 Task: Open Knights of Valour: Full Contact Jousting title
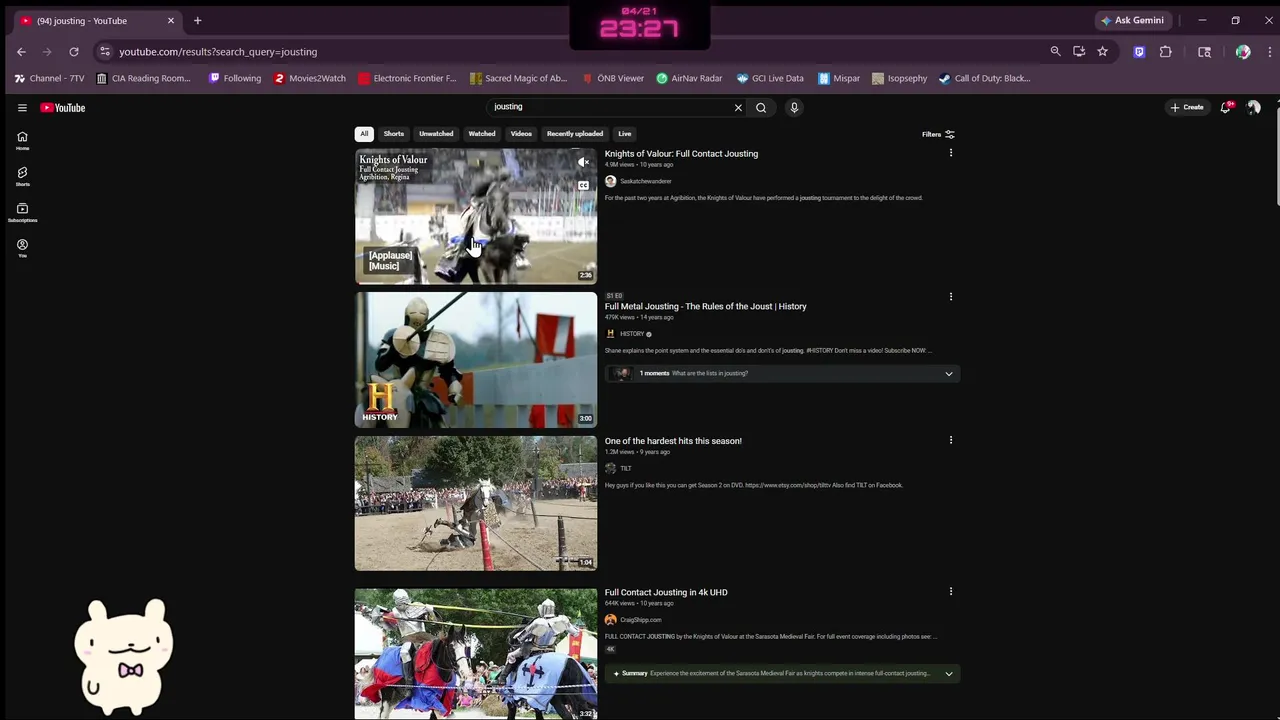(681, 154)
